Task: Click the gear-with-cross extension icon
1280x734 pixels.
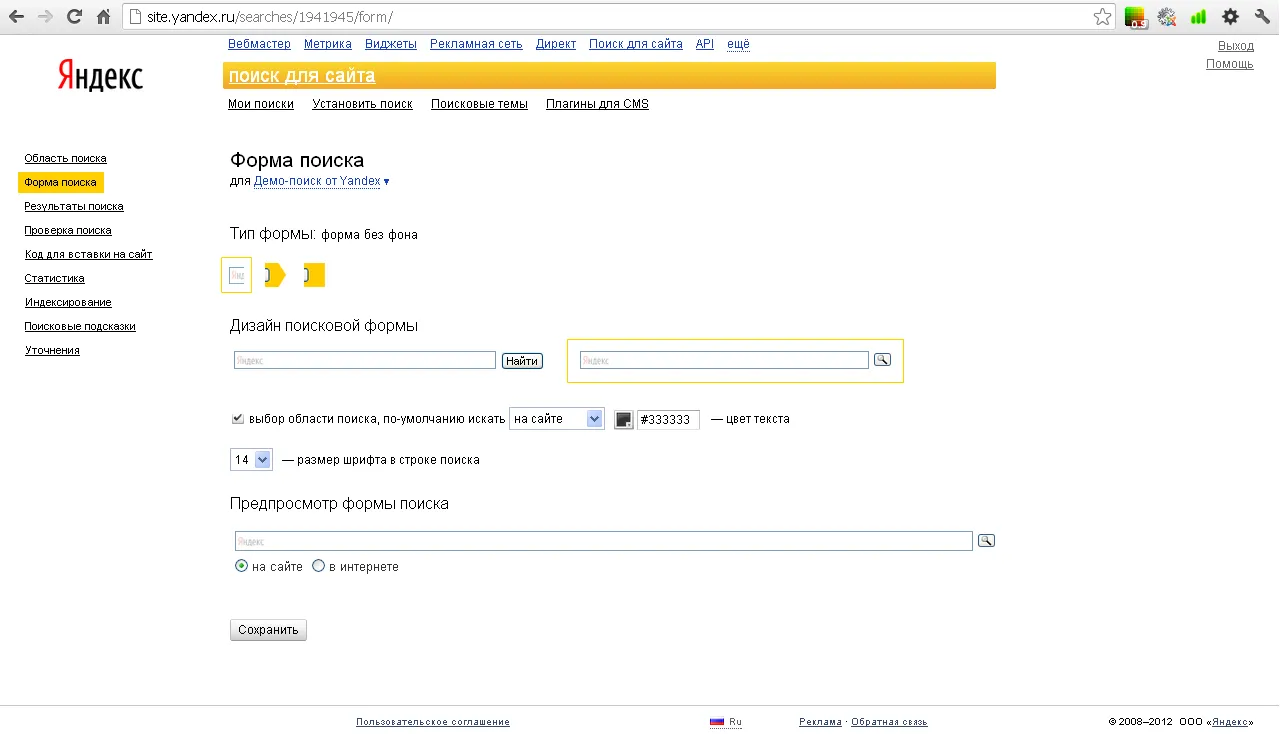Action: (x=1166, y=16)
